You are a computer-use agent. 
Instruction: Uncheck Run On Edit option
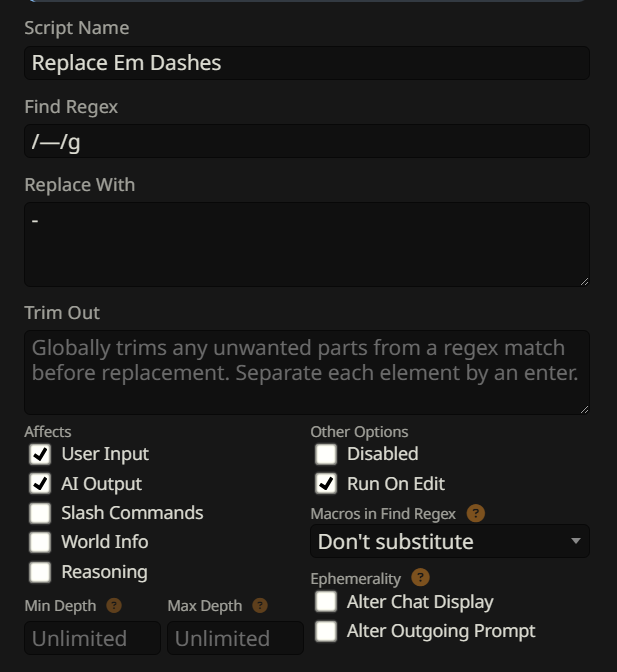(x=326, y=484)
